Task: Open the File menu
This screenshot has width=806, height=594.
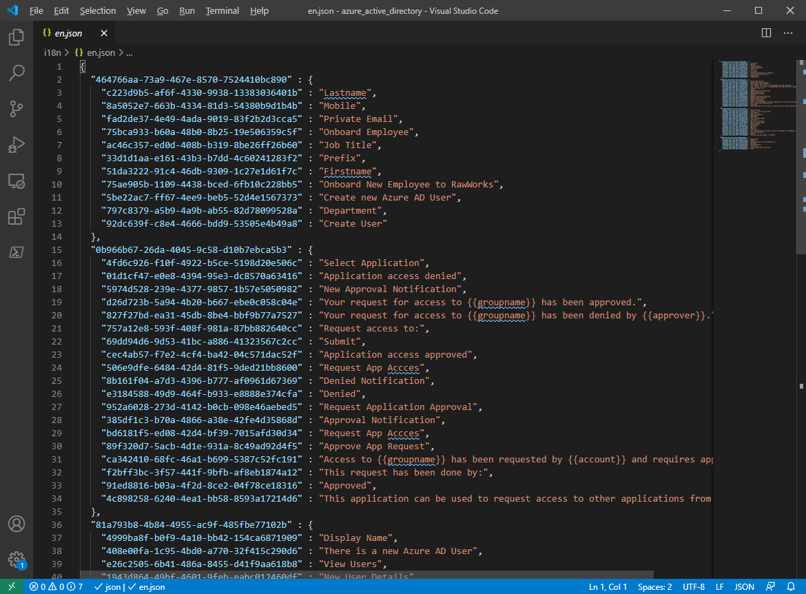Action: pos(36,11)
